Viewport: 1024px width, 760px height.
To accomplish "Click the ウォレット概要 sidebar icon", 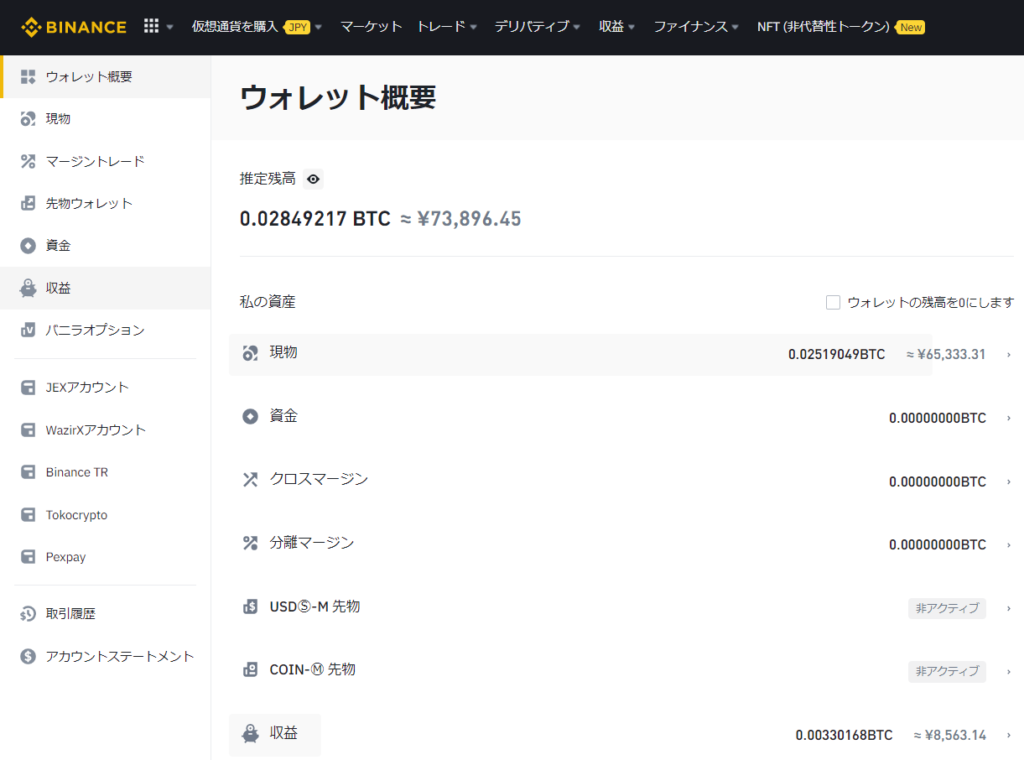I will point(28,76).
